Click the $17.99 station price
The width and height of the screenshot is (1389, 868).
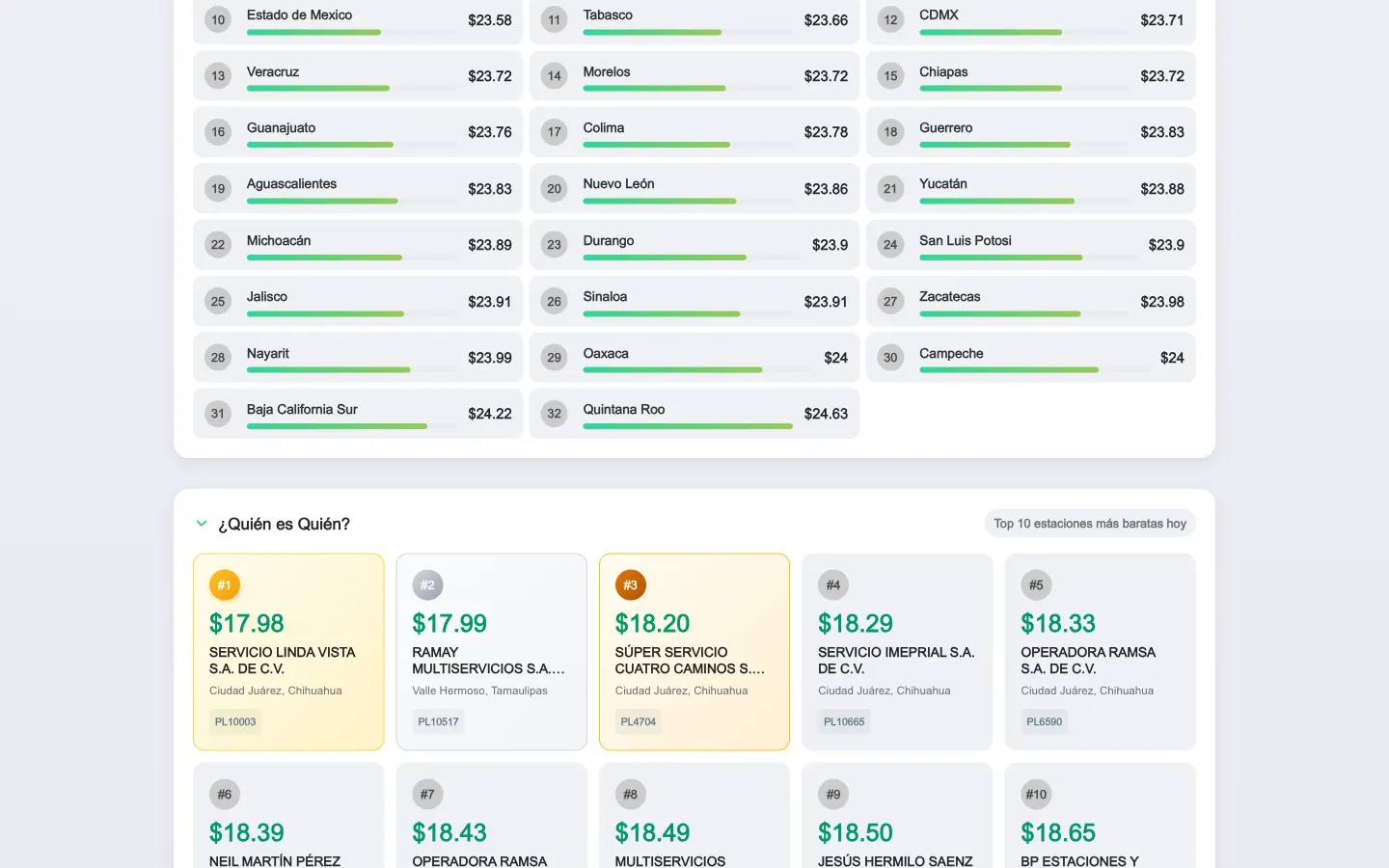point(449,624)
